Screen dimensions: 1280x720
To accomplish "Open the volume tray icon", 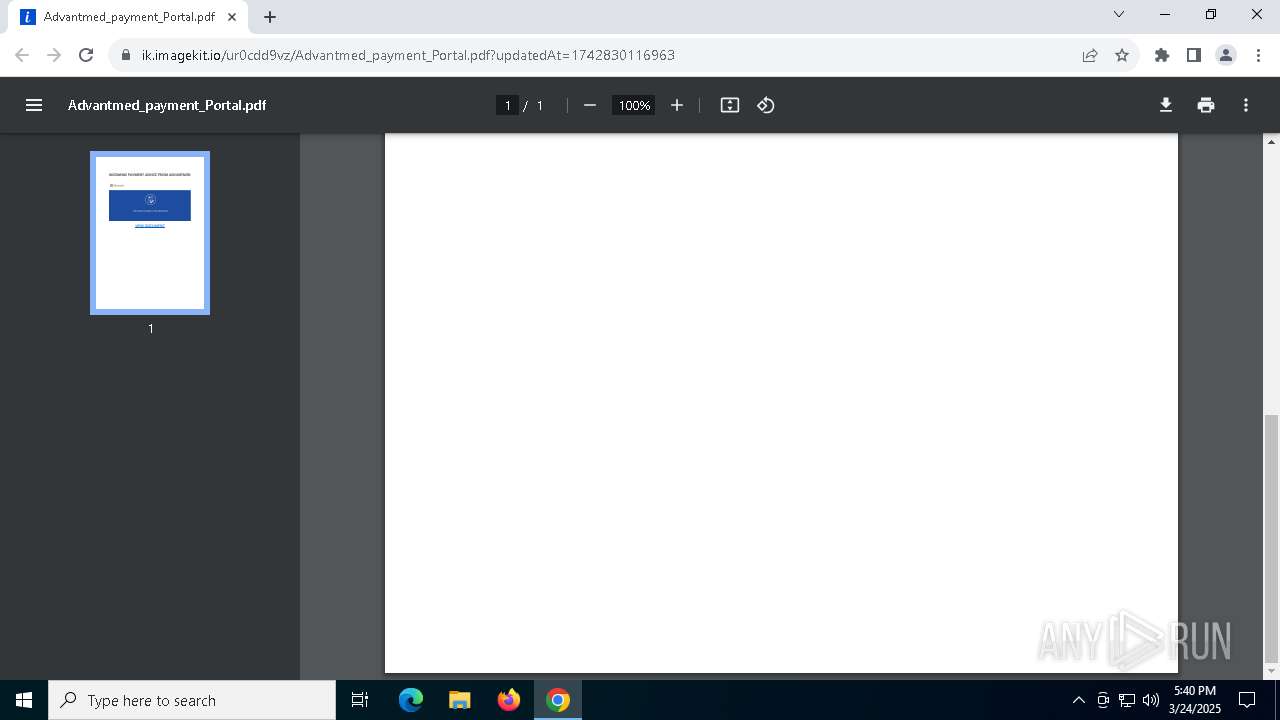I will coord(1151,700).
